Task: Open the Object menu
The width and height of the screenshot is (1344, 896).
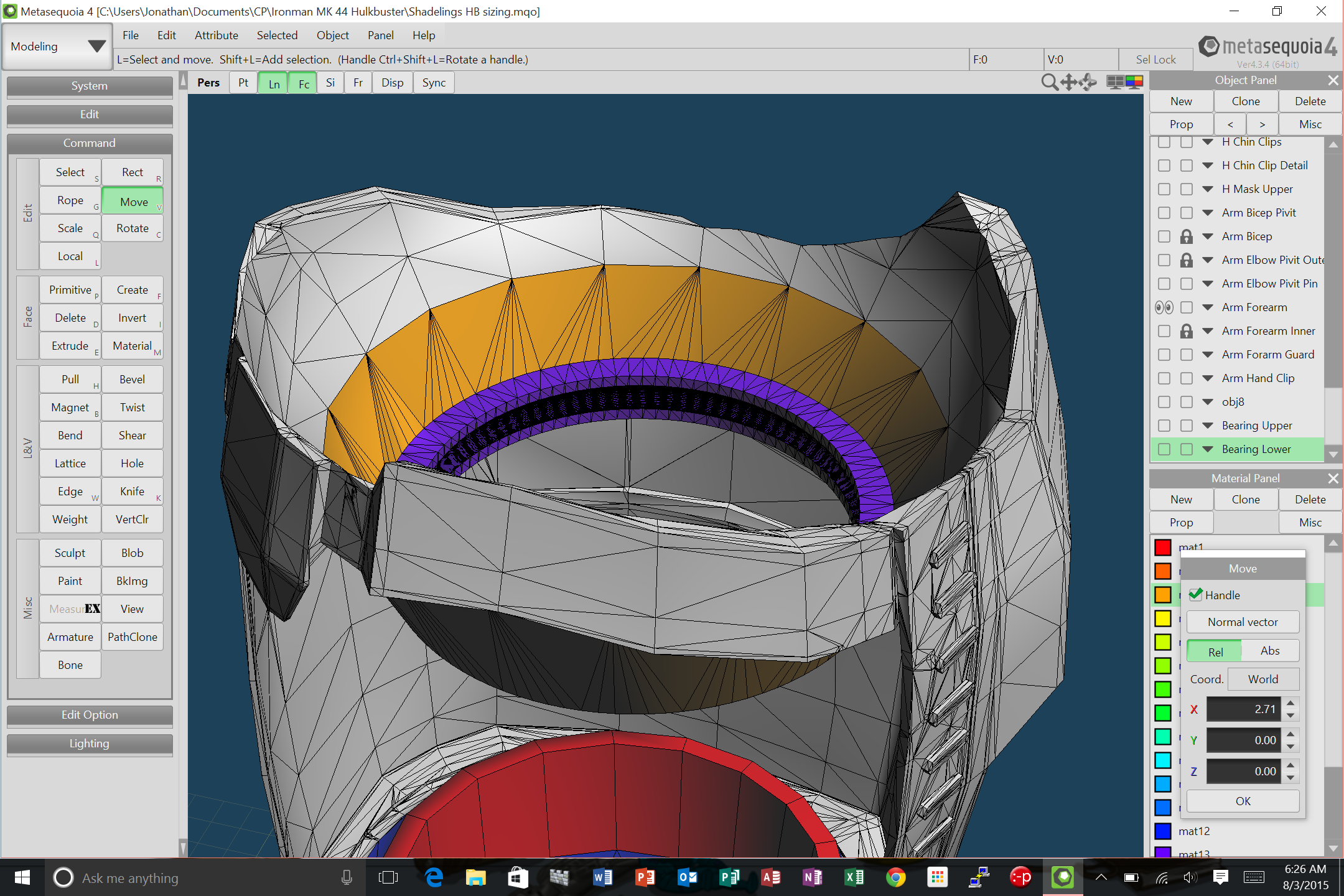Action: pos(332,35)
